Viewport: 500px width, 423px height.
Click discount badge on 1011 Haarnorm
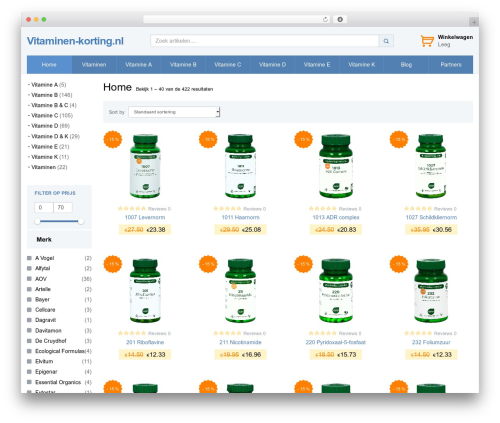[x=208, y=139]
